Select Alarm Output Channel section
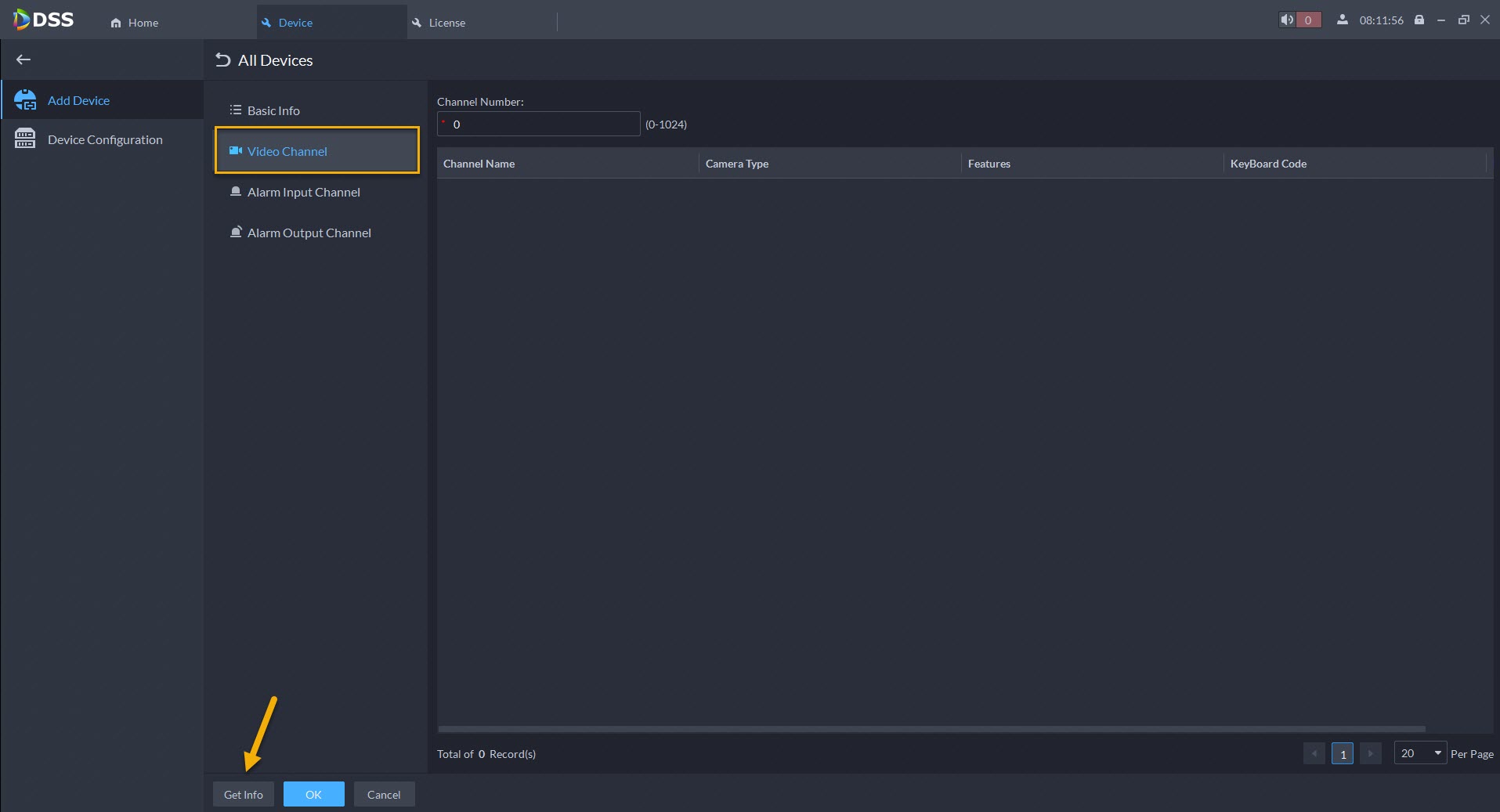 point(309,233)
